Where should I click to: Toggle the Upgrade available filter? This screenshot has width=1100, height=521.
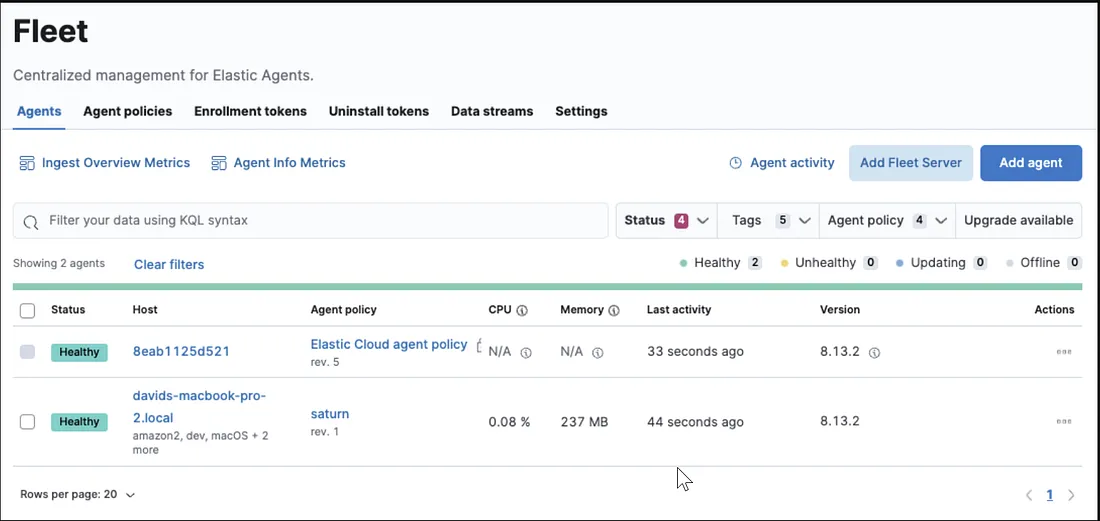coord(1019,221)
